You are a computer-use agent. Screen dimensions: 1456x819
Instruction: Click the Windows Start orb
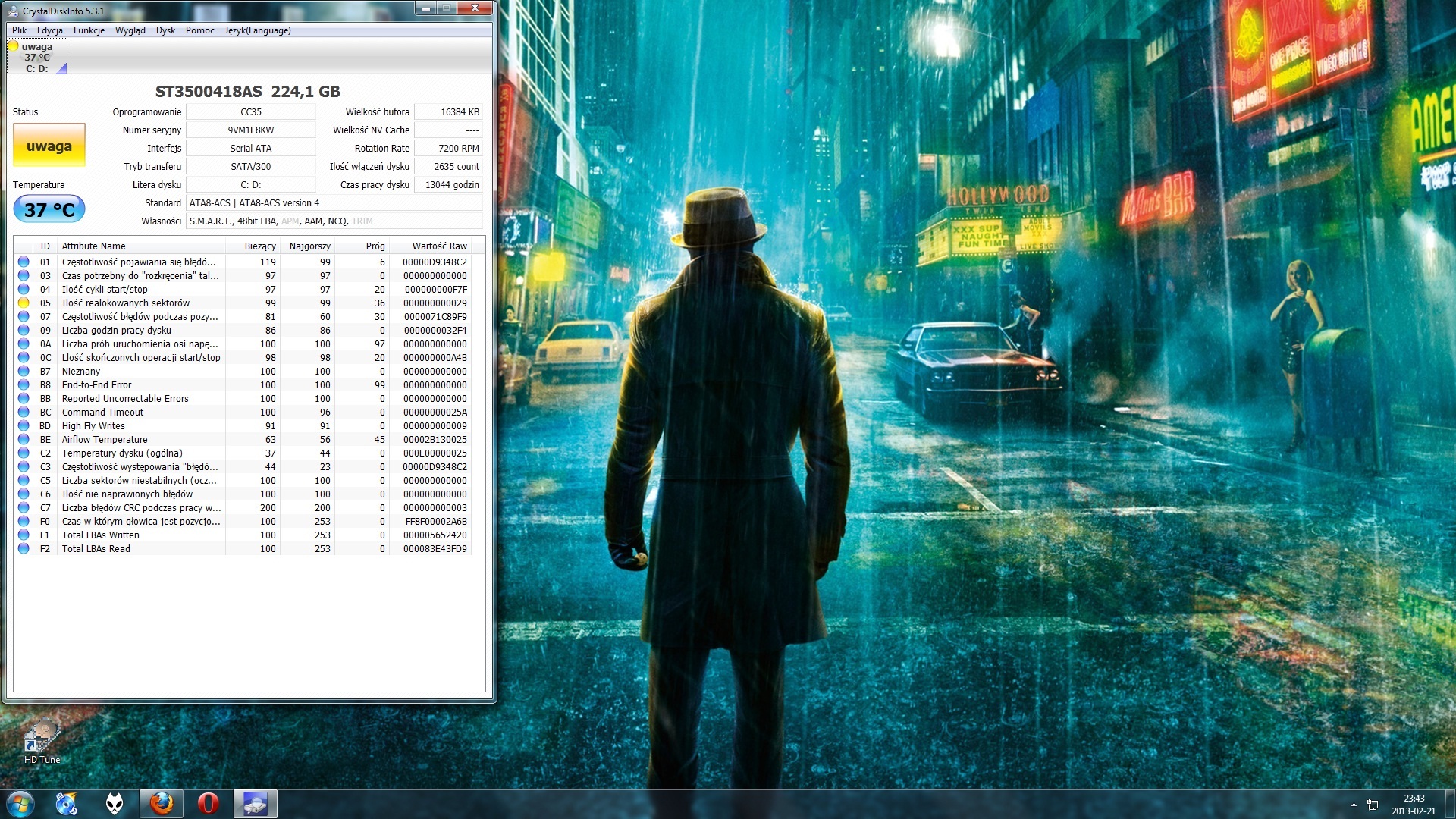(20, 804)
